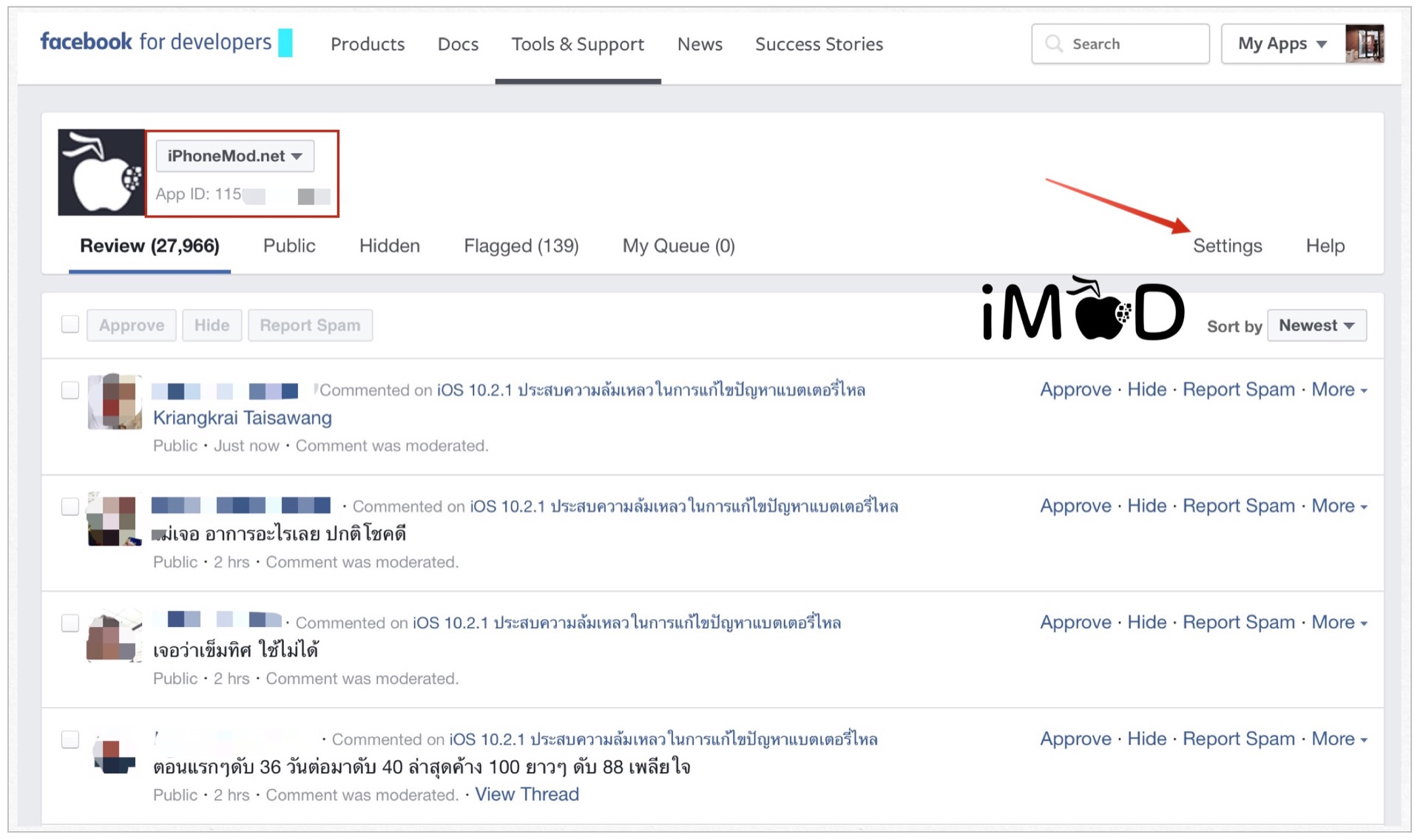The height and width of the screenshot is (840, 1420).
Task: Click Kriangkrai Taisawang commenter's avatar
Action: coord(115,402)
